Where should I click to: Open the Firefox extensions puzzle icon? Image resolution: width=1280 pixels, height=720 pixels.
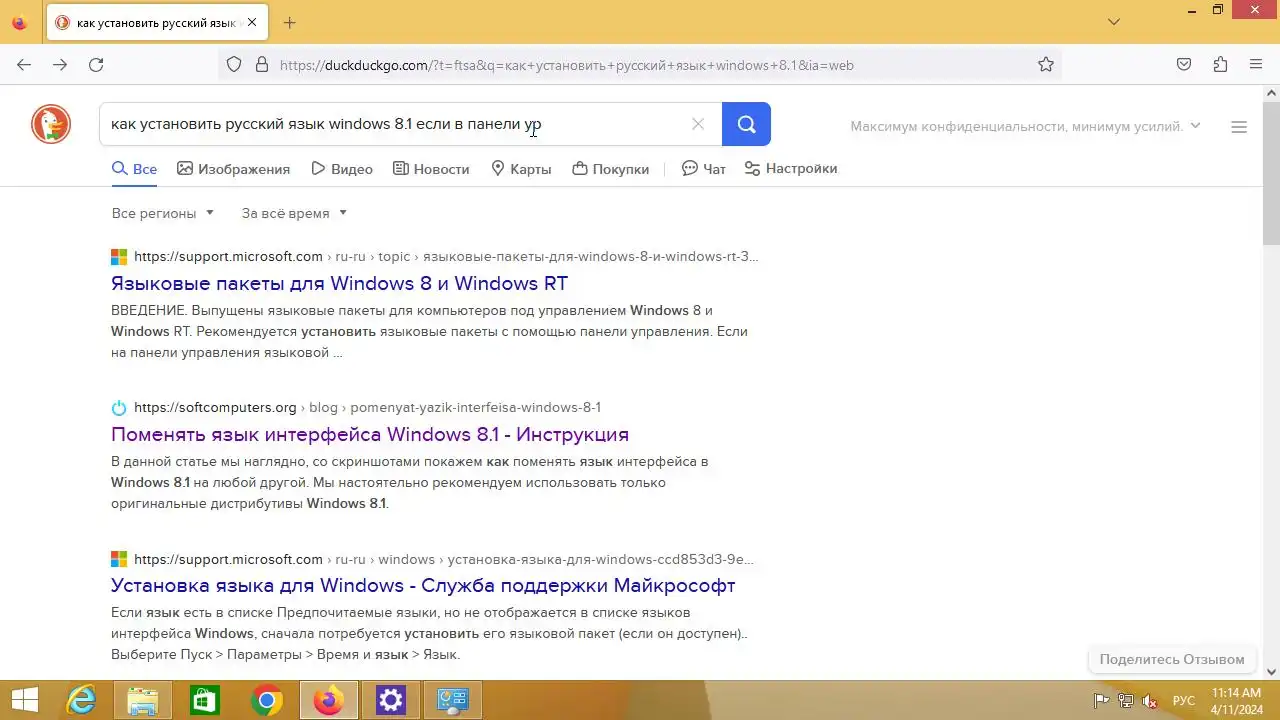[x=1220, y=65]
